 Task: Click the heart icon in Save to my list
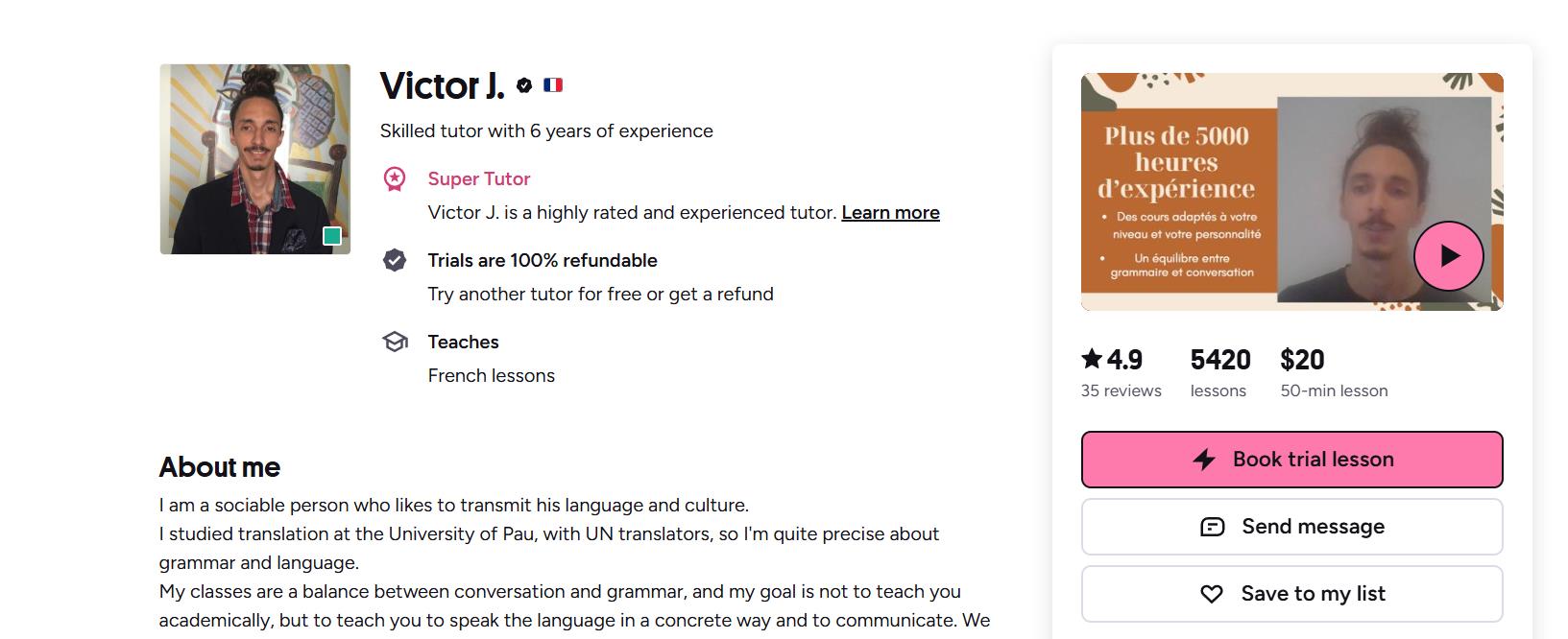(x=1212, y=594)
